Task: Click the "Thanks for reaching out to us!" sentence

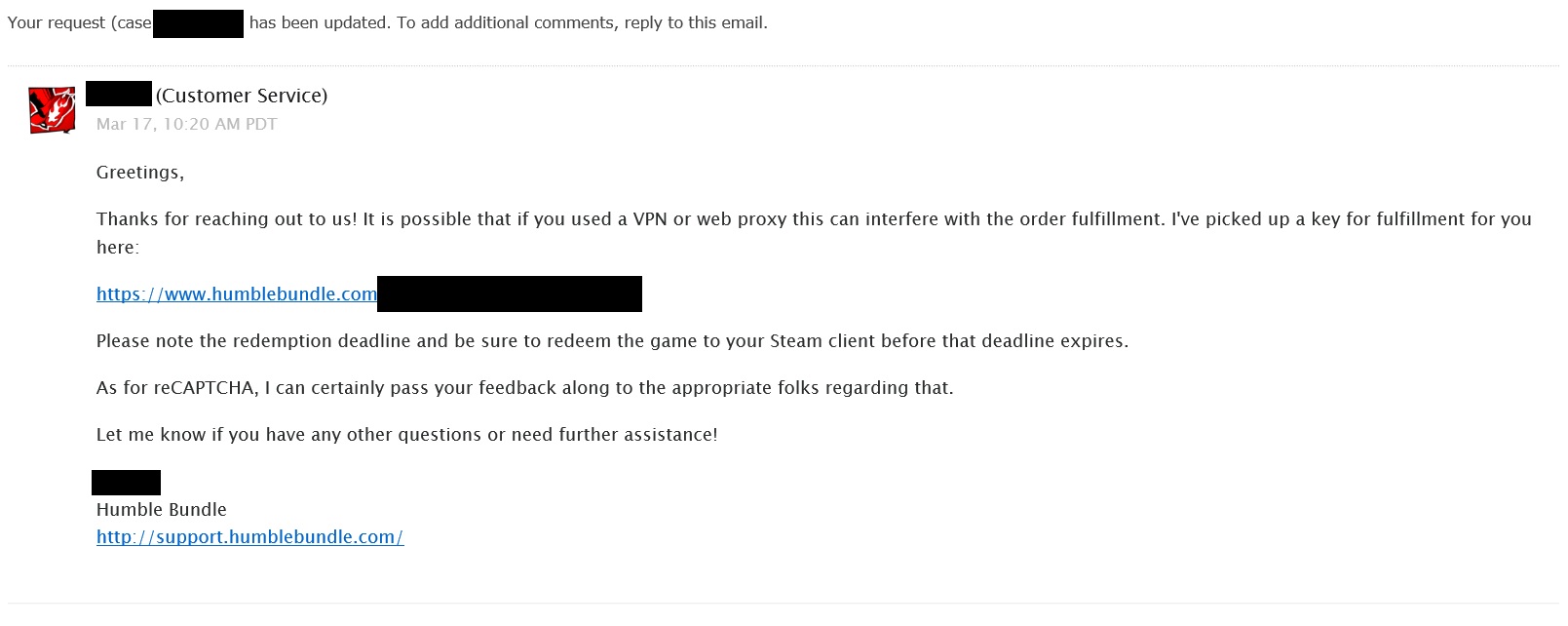Action: click(226, 219)
